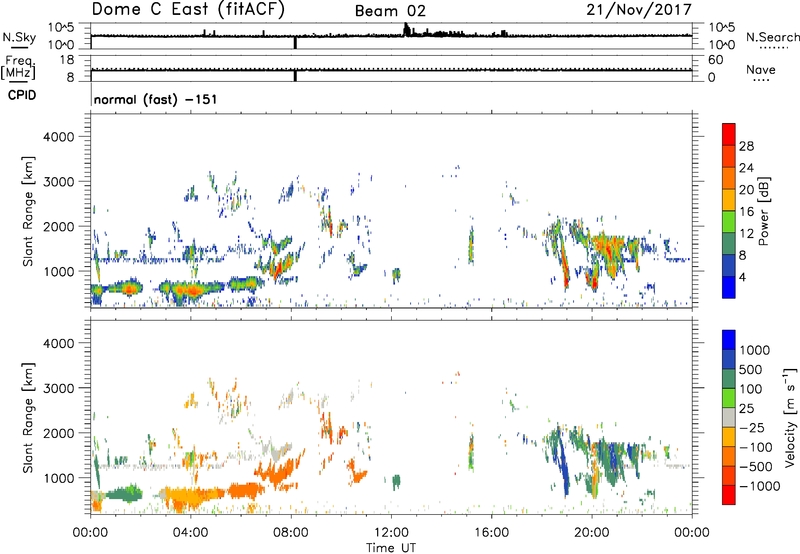Click the 'Dome C East (fitACF)' title
This screenshot has width=800, height=554.
188,10
